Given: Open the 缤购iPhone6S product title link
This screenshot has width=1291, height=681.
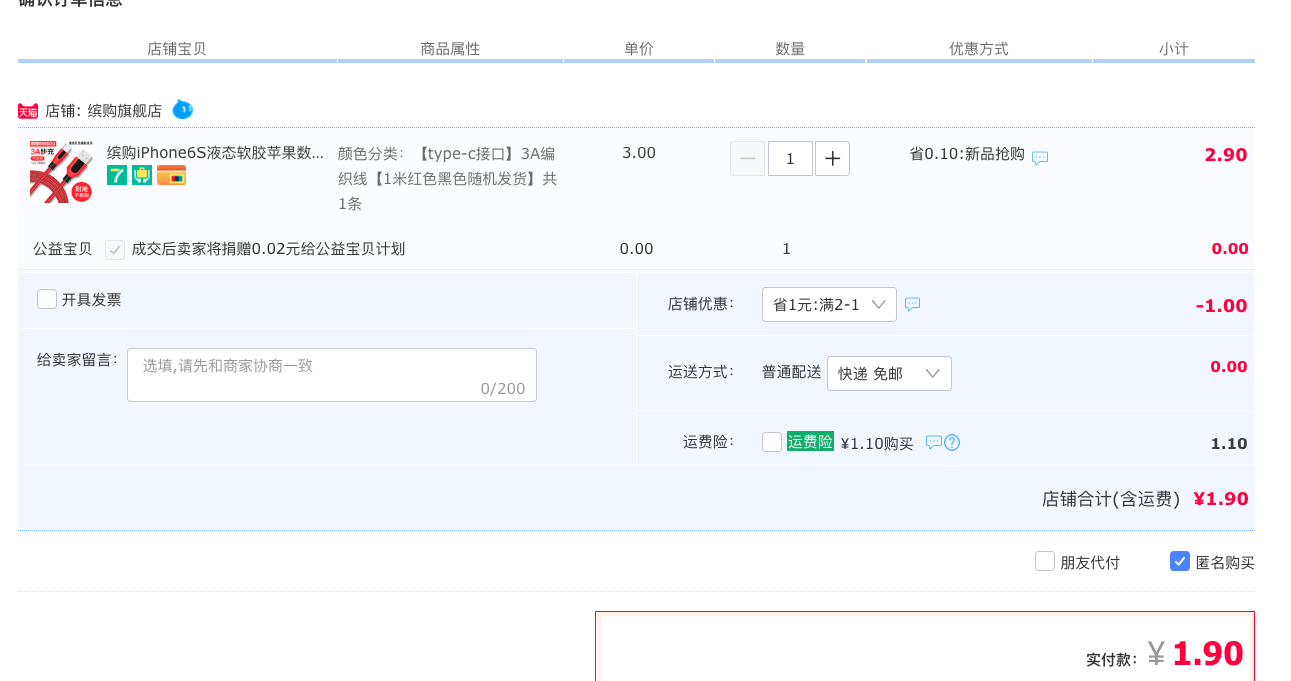Looking at the screenshot, I should pos(215,153).
